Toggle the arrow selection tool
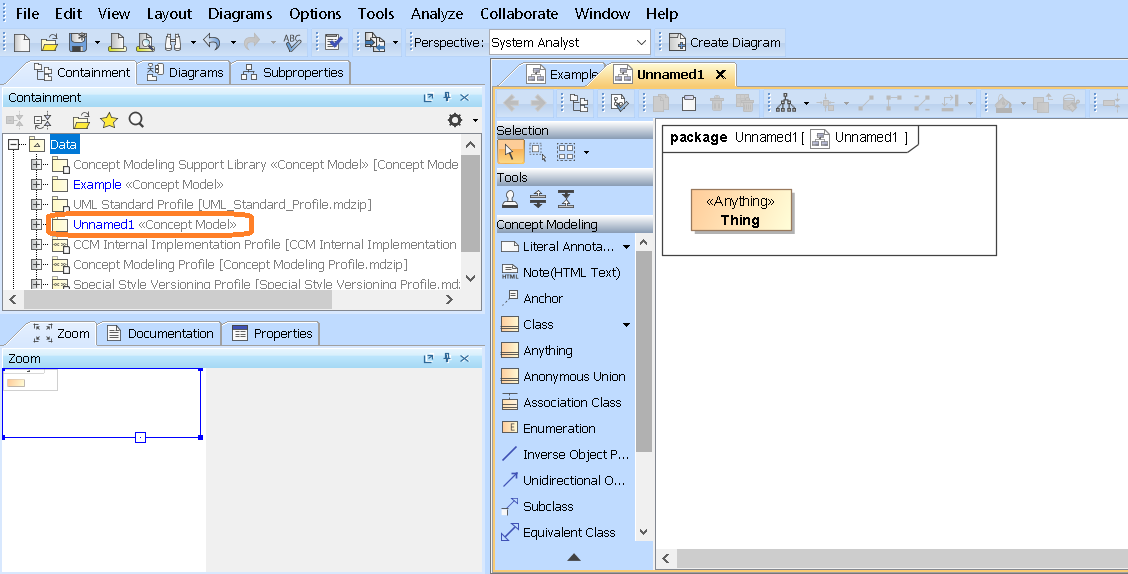Screen dimensions: 1128x574 [x=510, y=152]
